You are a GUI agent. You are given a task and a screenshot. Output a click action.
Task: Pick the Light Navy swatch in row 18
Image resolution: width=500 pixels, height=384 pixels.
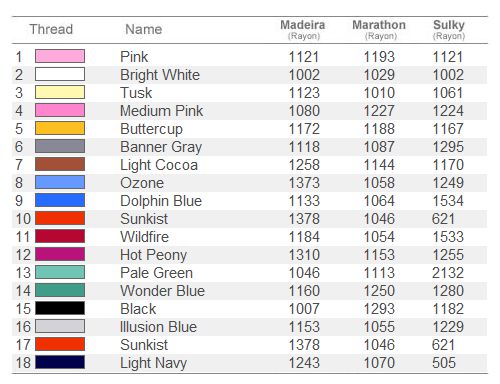coord(60,362)
